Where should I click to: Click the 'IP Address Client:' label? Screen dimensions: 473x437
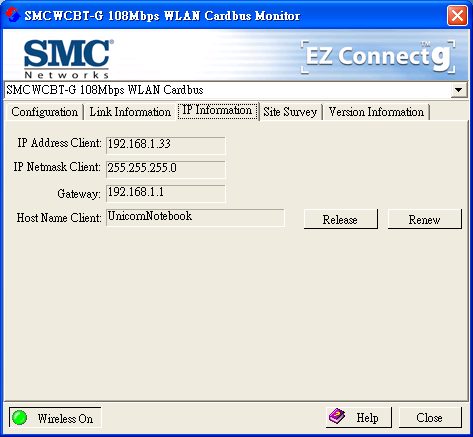(x=59, y=143)
